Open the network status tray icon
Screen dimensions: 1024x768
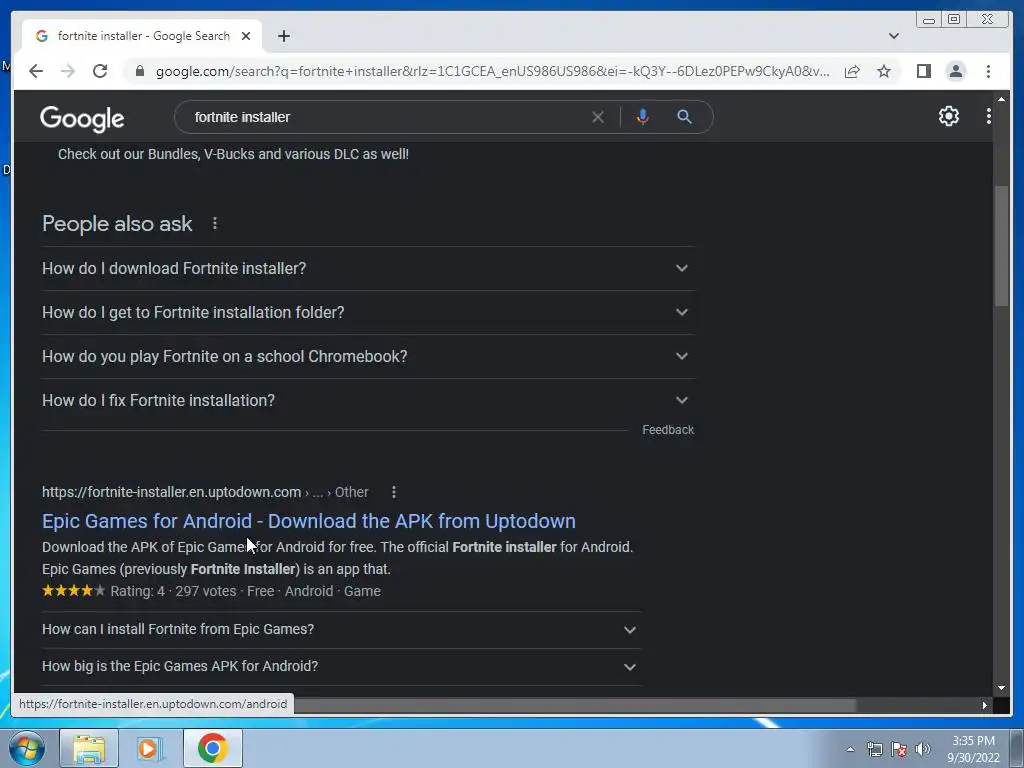coord(874,749)
